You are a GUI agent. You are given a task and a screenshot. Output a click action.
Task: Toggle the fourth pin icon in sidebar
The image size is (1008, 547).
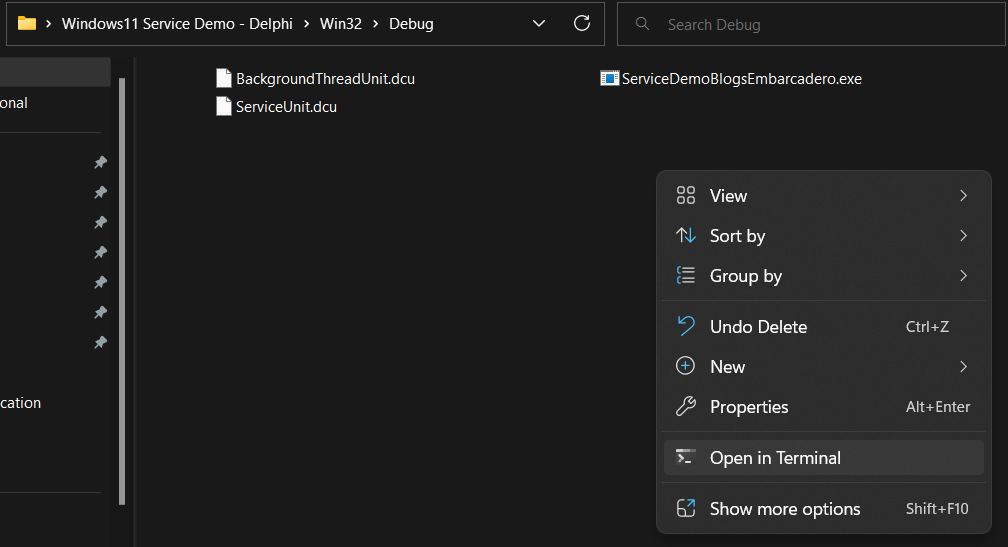100,252
